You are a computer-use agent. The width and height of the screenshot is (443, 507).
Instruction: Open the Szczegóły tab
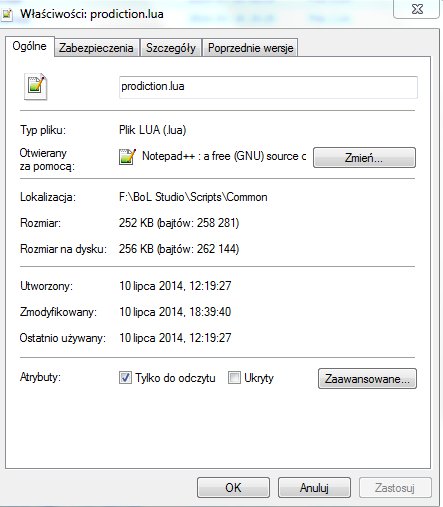tap(171, 48)
